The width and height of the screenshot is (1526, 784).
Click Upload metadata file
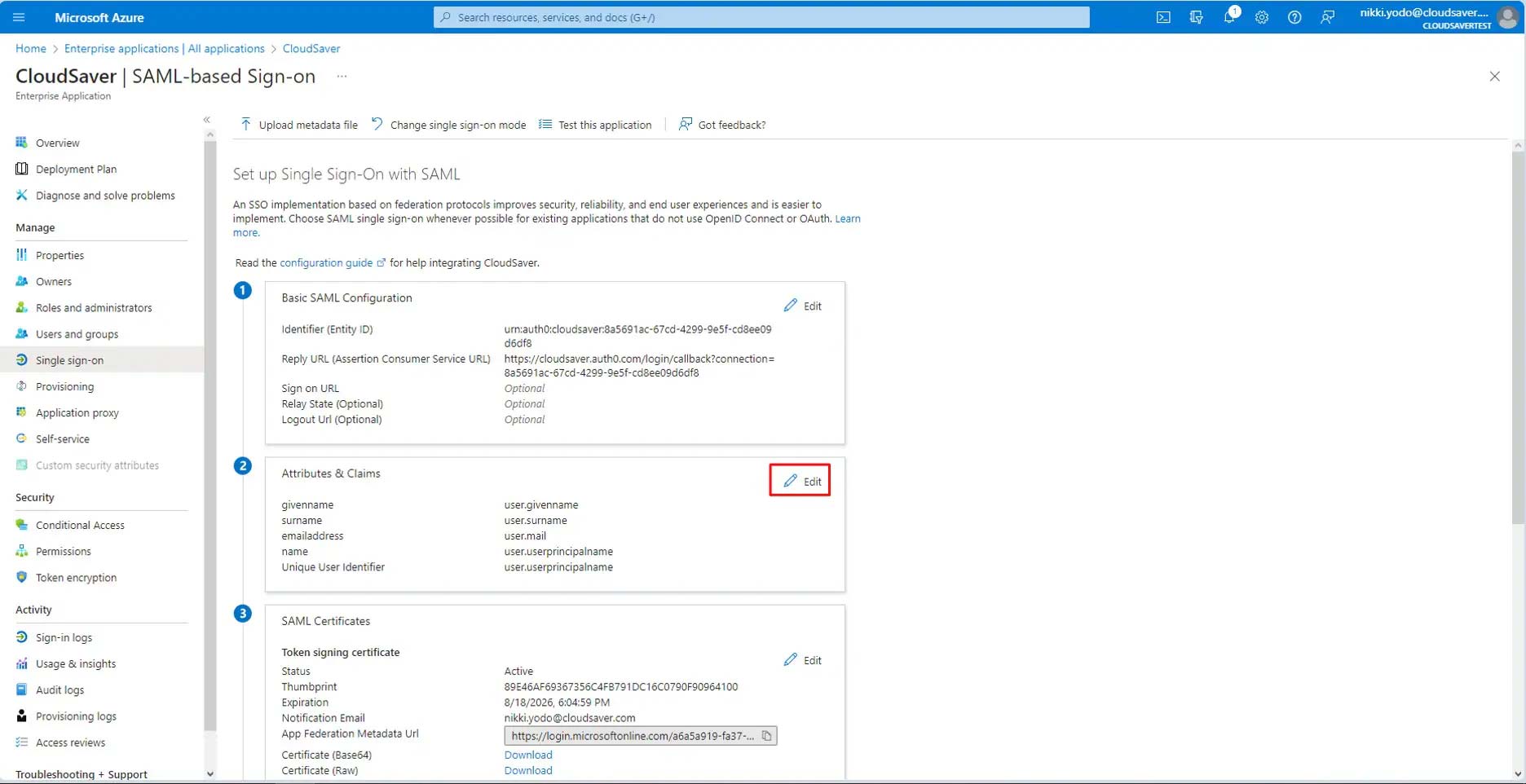click(x=299, y=125)
